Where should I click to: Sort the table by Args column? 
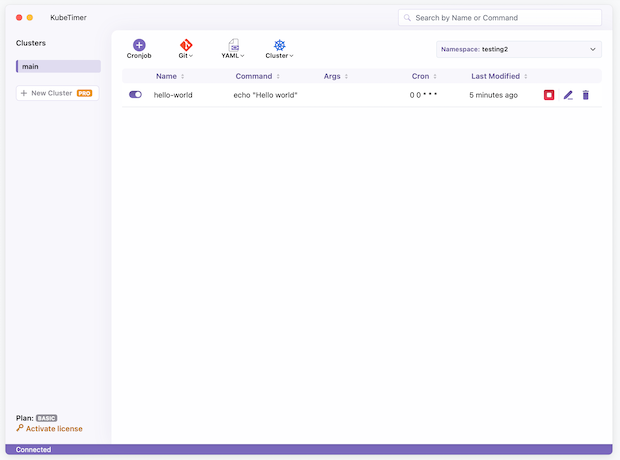pos(336,76)
